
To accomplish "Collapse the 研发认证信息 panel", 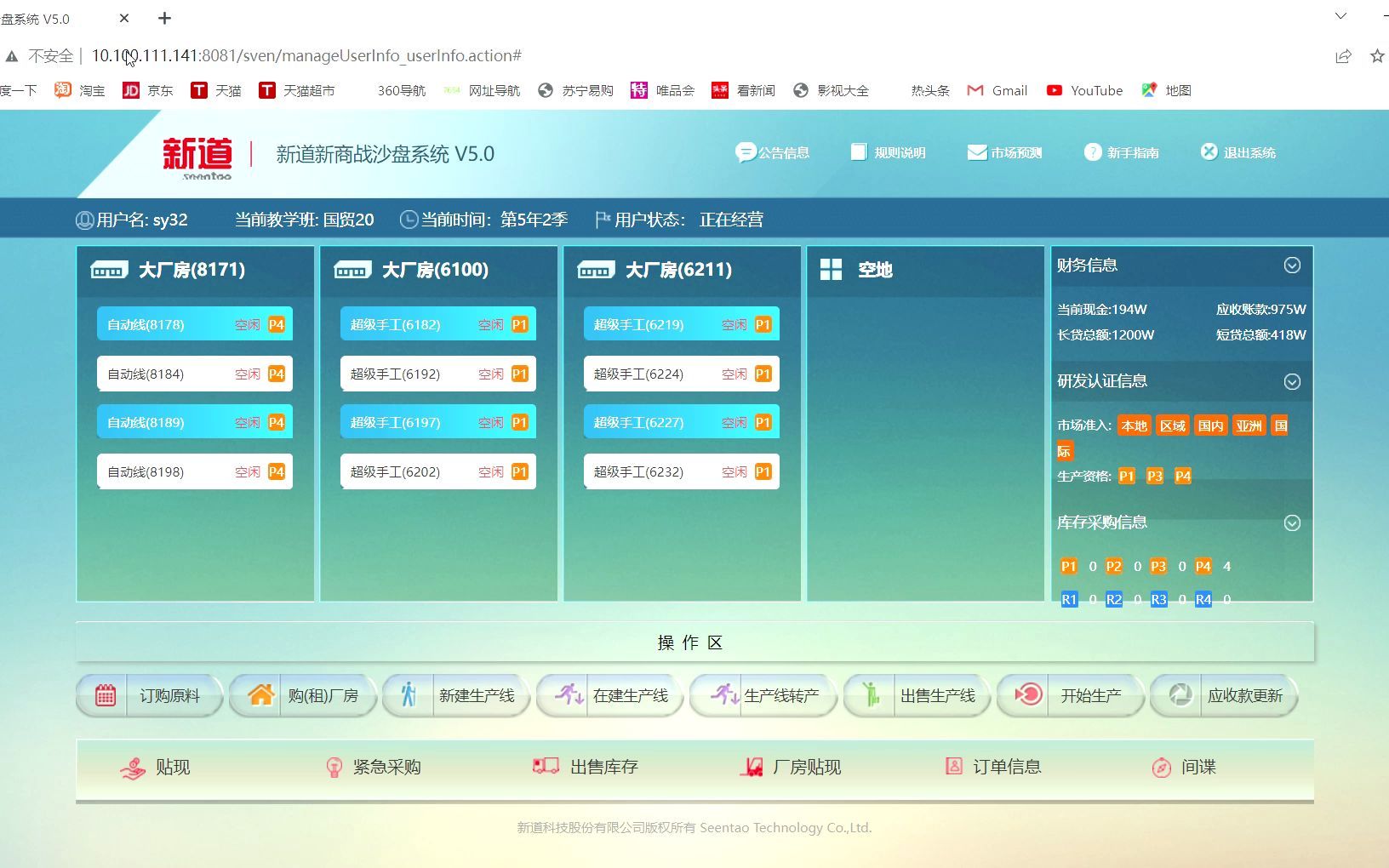I will pos(1292,381).
